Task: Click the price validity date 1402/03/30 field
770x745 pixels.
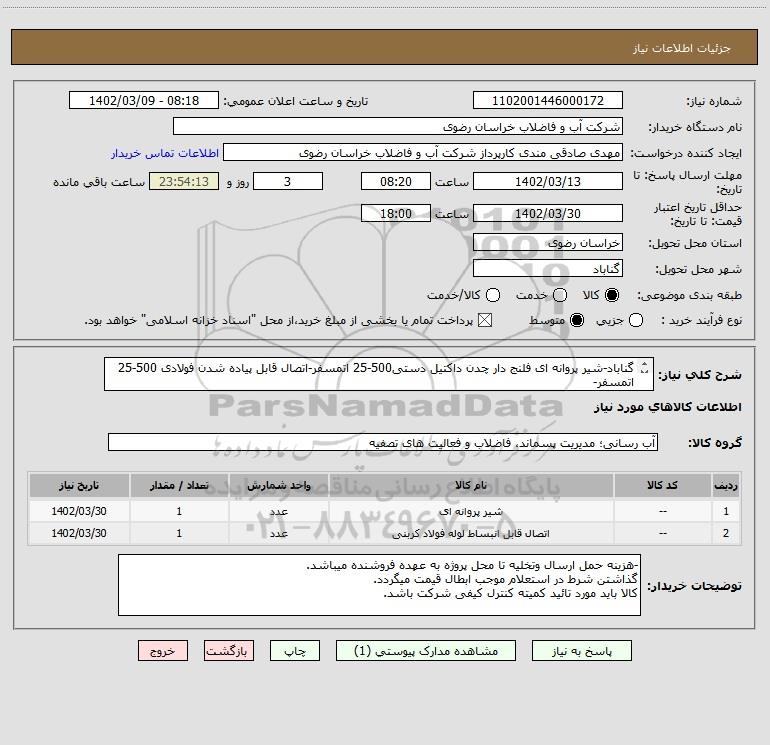Action: click(x=548, y=213)
